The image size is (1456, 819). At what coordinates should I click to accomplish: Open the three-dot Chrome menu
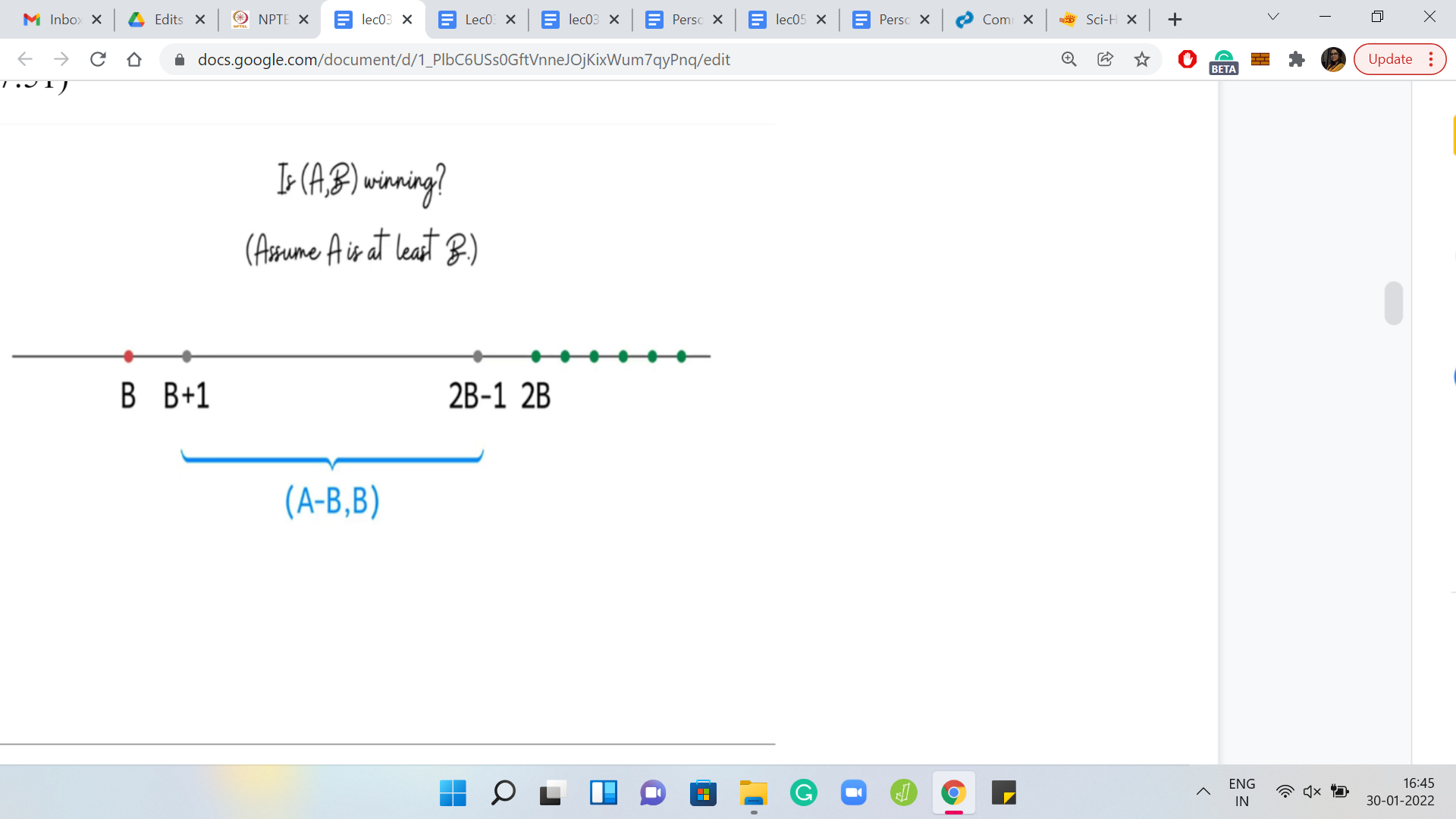1431,59
